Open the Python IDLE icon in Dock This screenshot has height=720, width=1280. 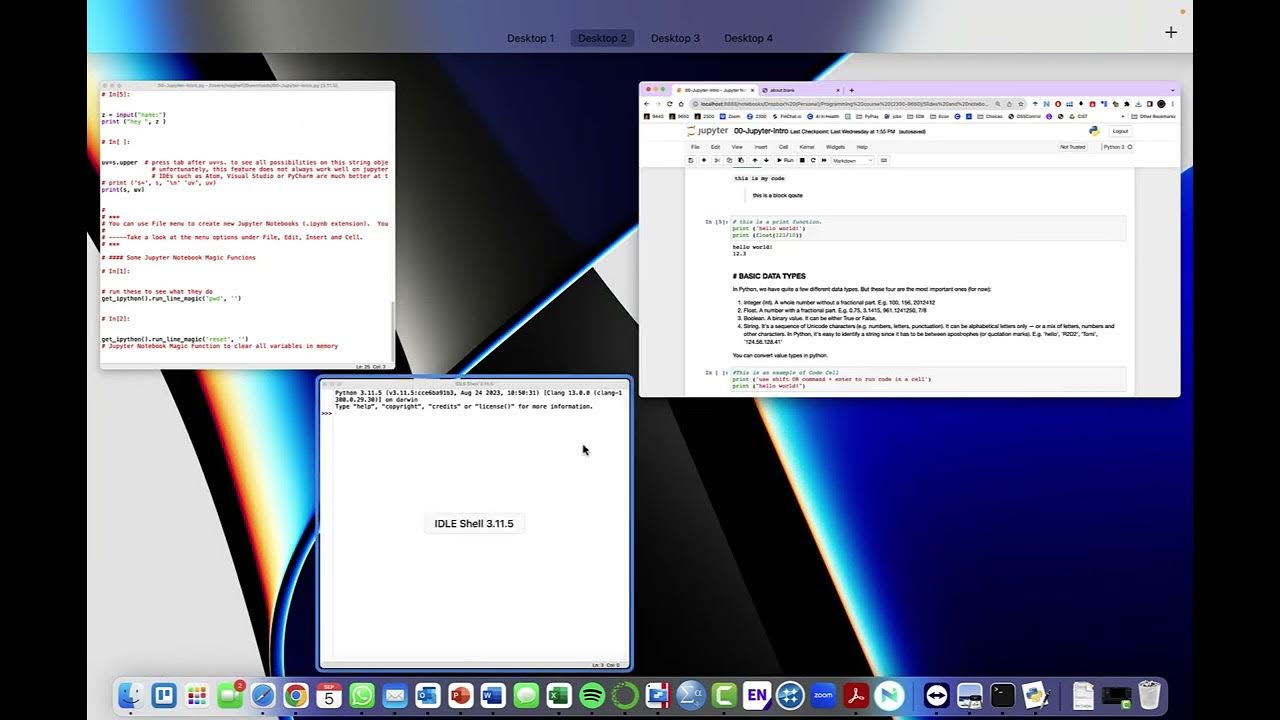[x=1035, y=696]
